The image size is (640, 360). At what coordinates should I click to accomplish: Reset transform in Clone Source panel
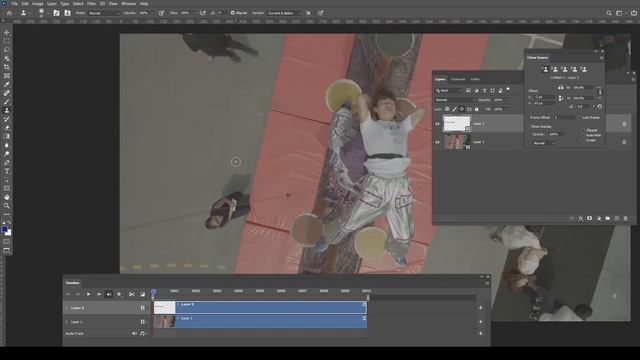click(x=600, y=107)
